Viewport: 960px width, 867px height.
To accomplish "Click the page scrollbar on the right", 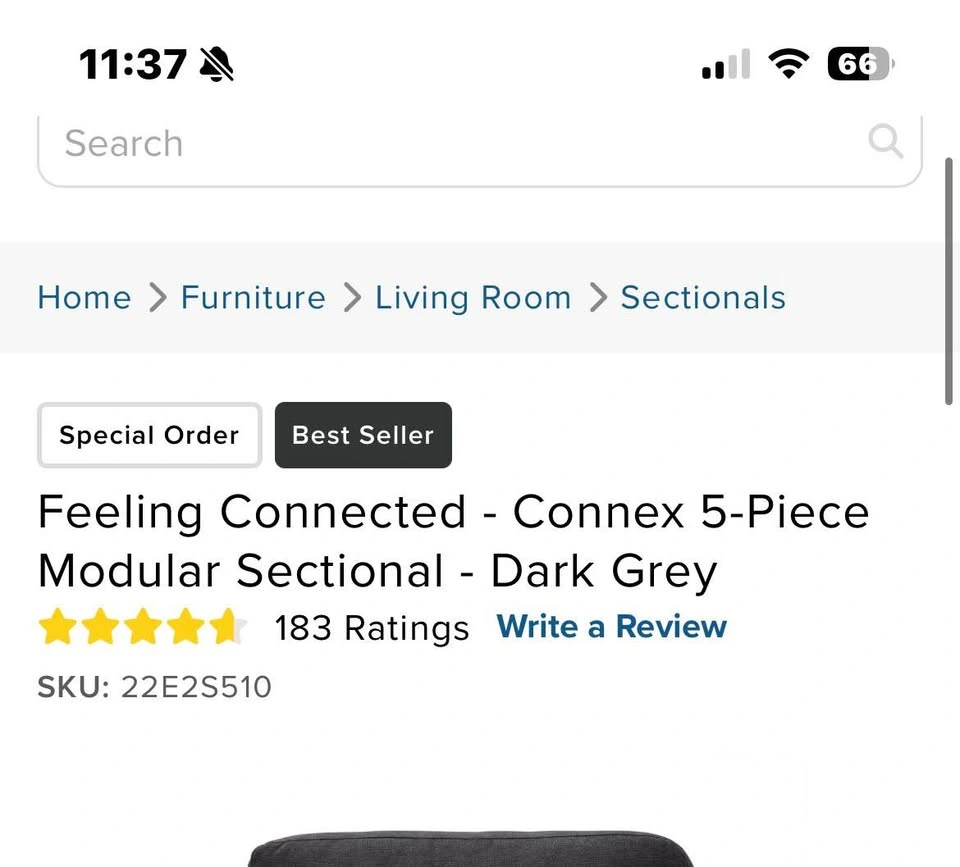I will point(949,281).
